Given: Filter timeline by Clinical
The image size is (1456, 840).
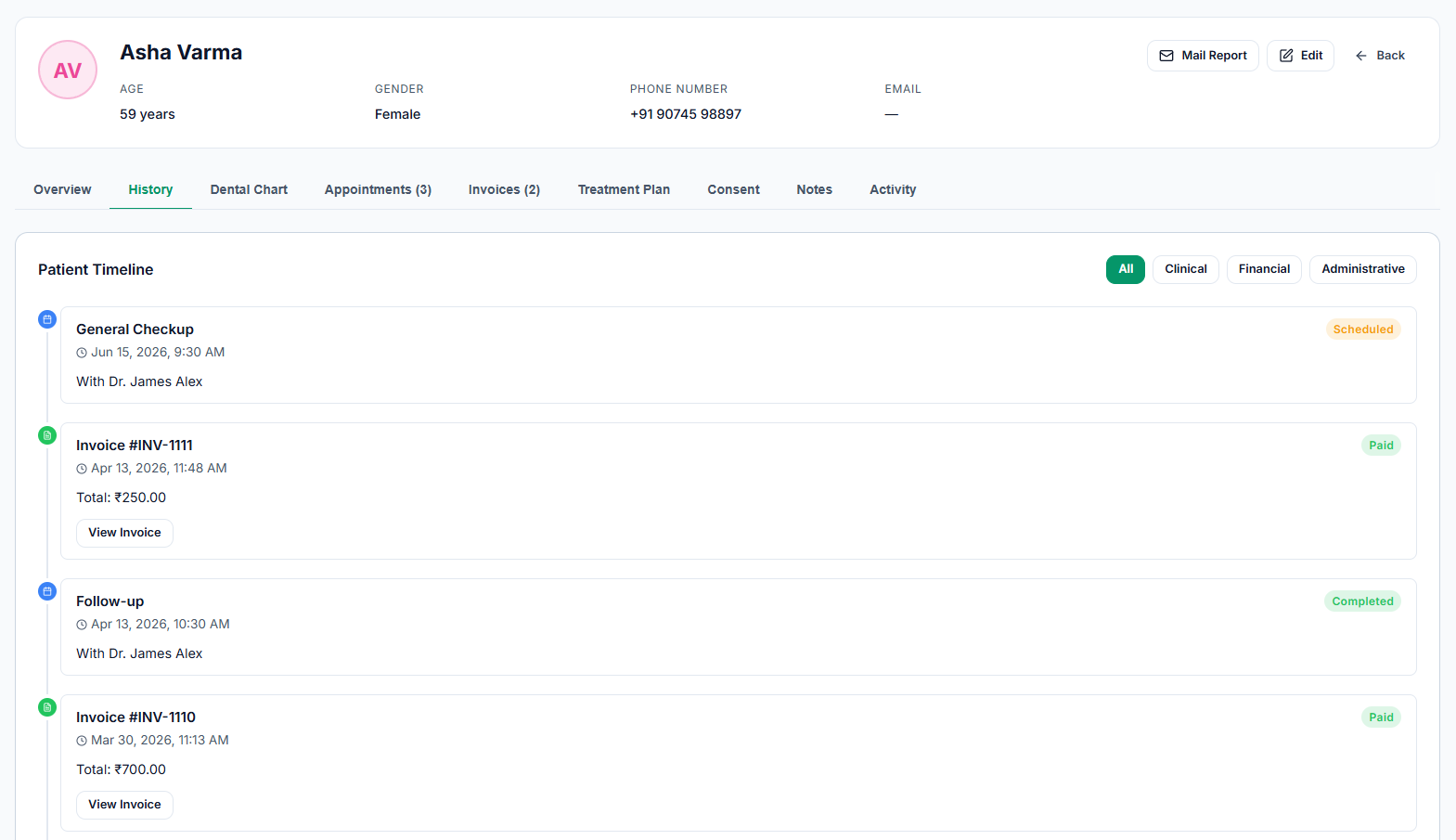Looking at the screenshot, I should 1186,269.
